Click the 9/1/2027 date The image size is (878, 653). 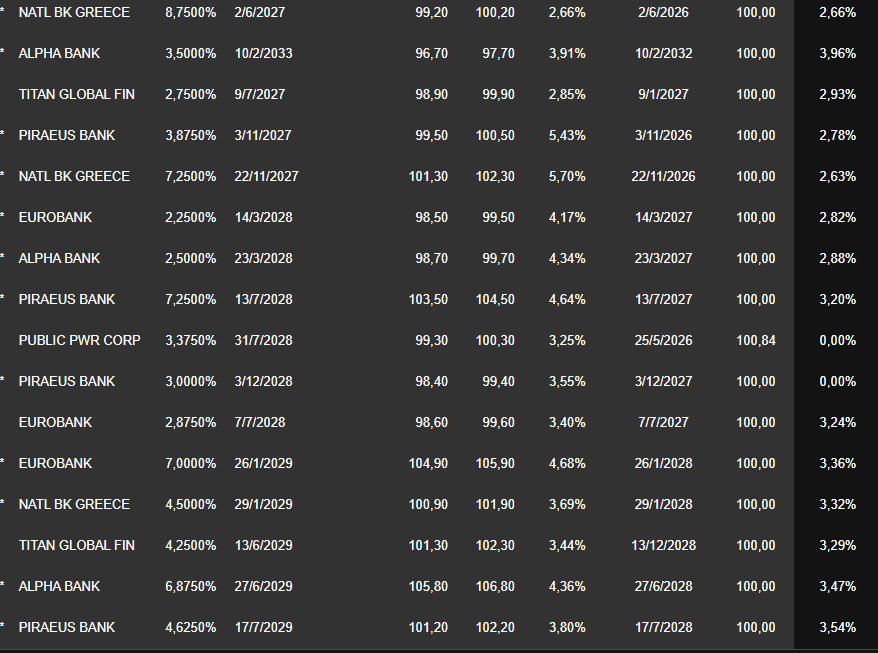click(x=663, y=94)
